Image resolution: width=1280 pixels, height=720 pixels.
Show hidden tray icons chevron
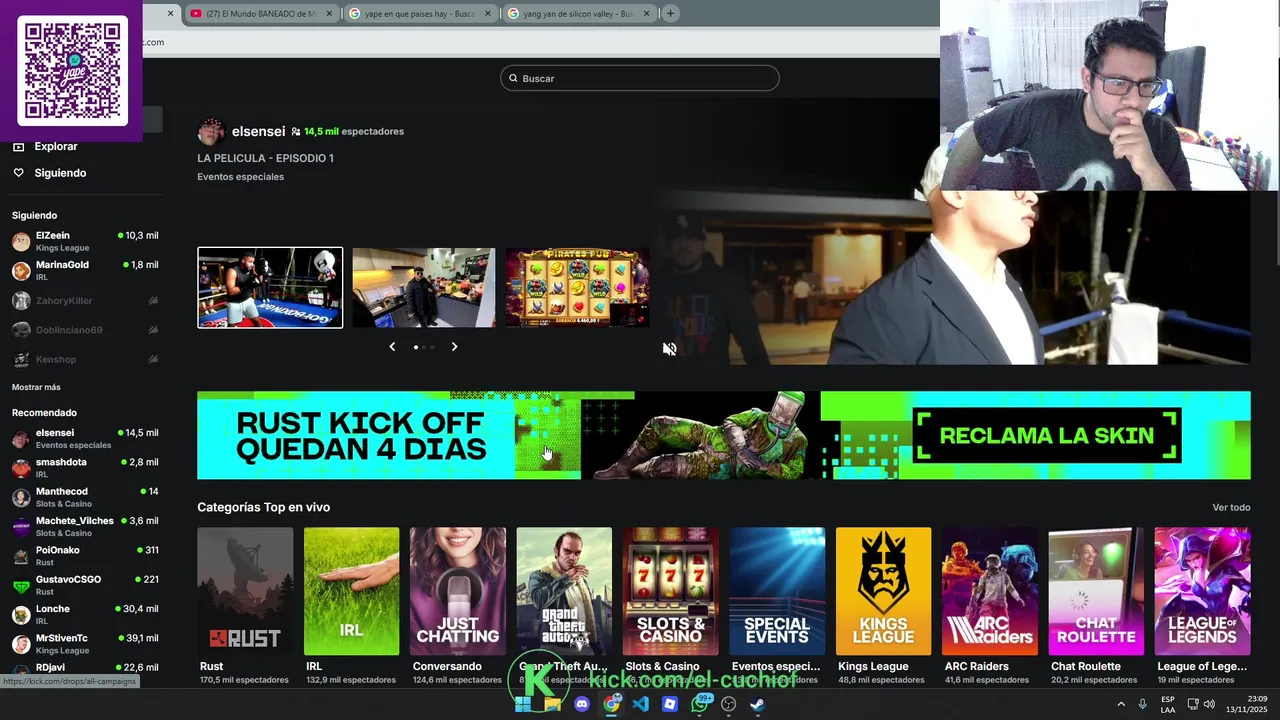point(1121,704)
